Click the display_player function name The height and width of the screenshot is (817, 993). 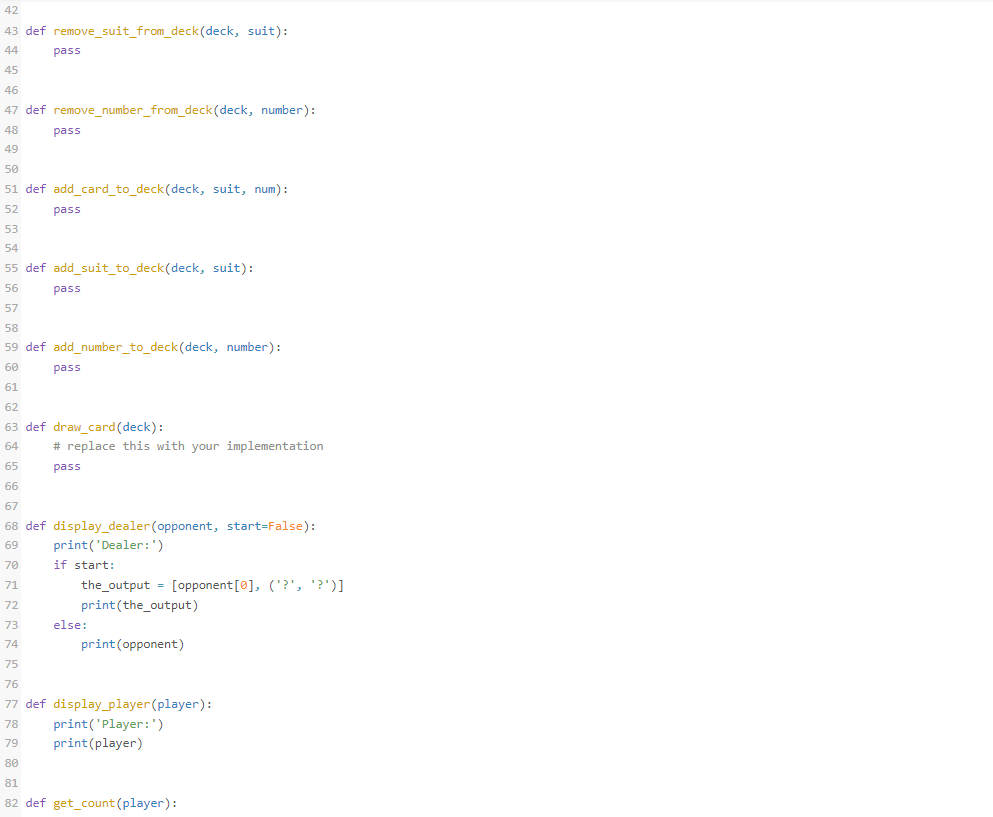pyautogui.click(x=99, y=704)
